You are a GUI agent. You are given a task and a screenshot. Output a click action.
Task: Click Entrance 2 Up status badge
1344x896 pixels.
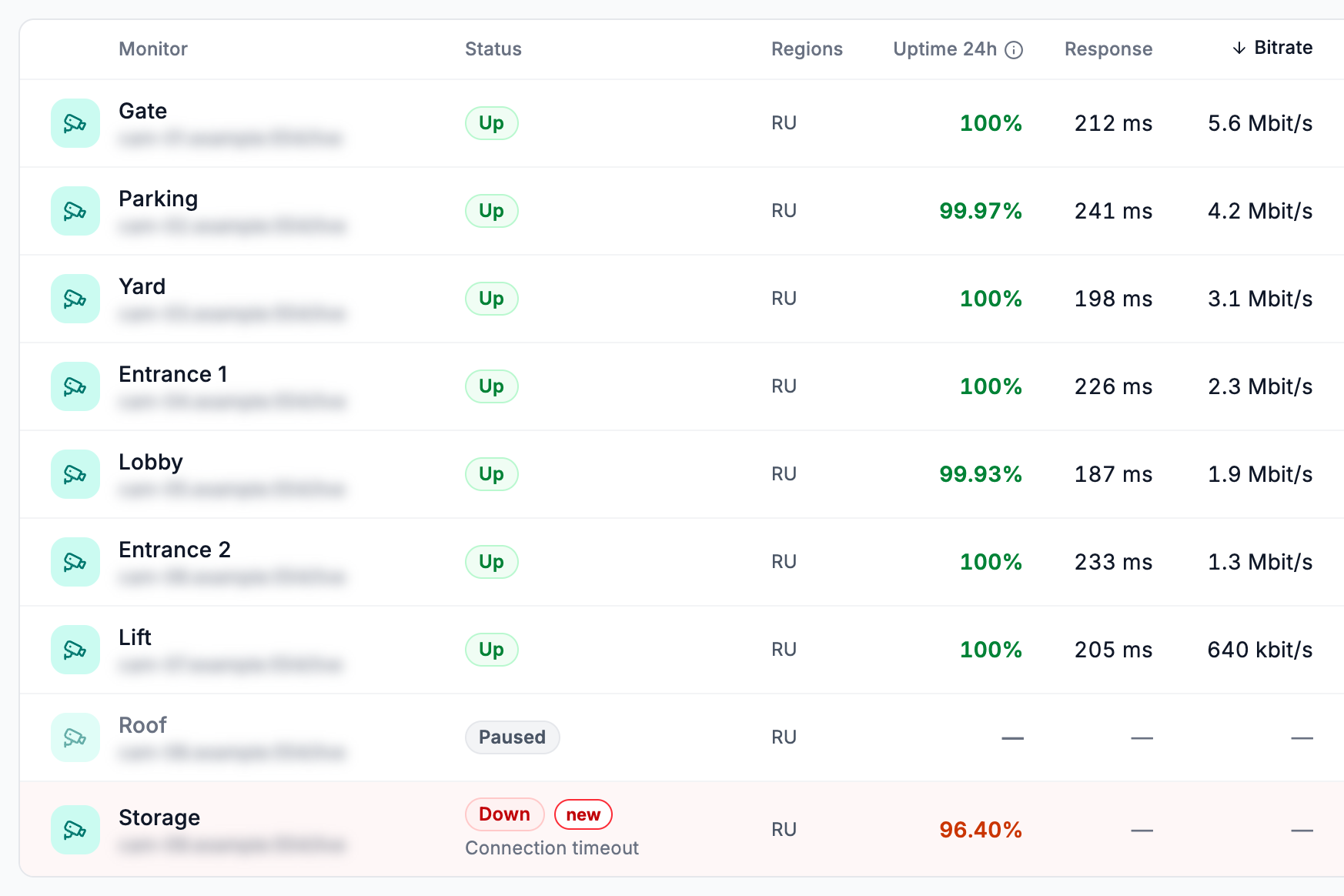(x=492, y=562)
